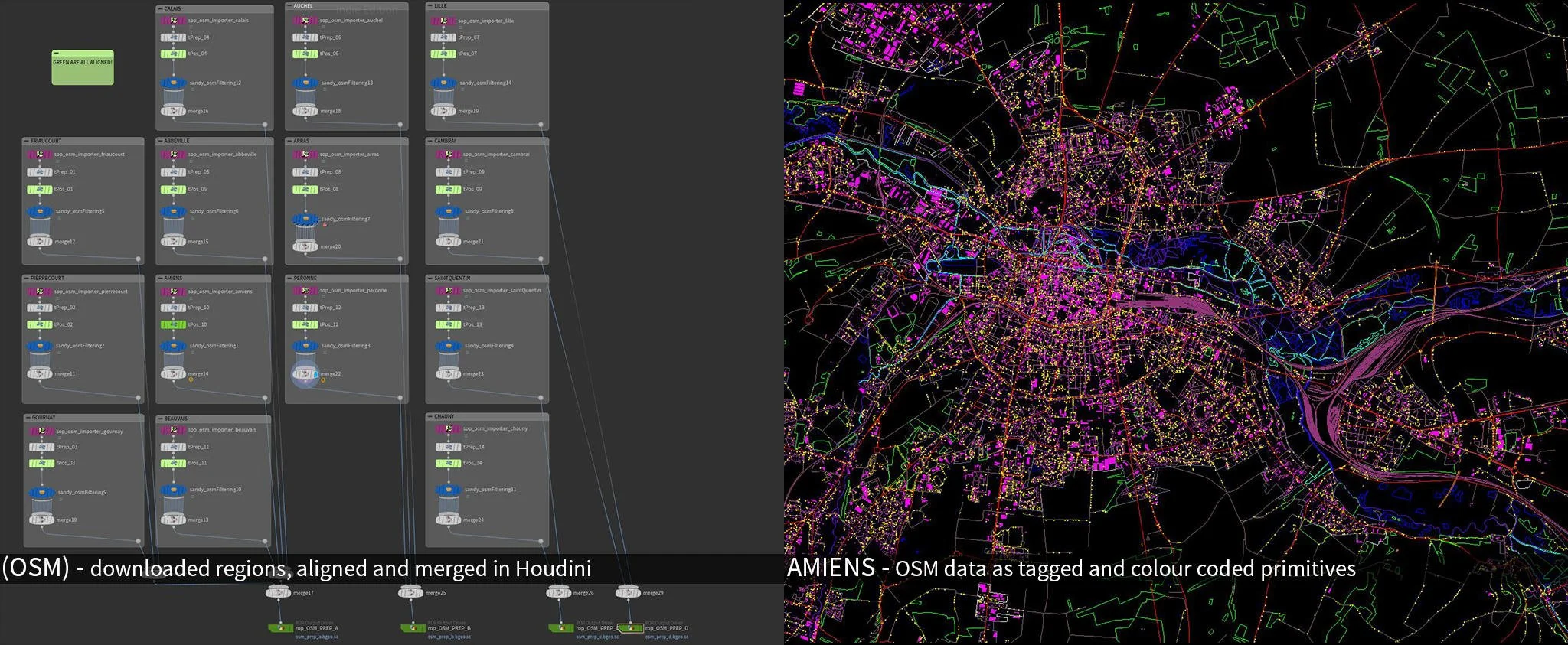Click the sop_osm_importer_amiens node icon

pos(174,292)
